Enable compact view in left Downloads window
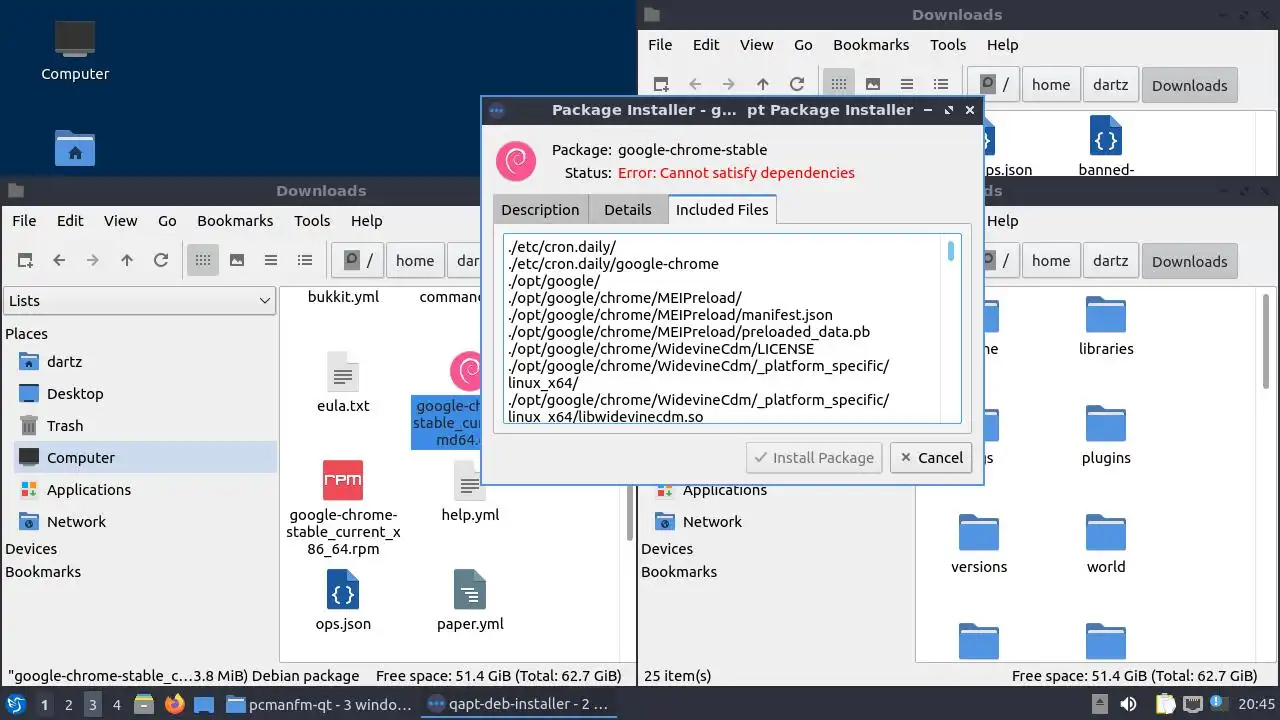The height and width of the screenshot is (720, 1280). click(x=271, y=260)
